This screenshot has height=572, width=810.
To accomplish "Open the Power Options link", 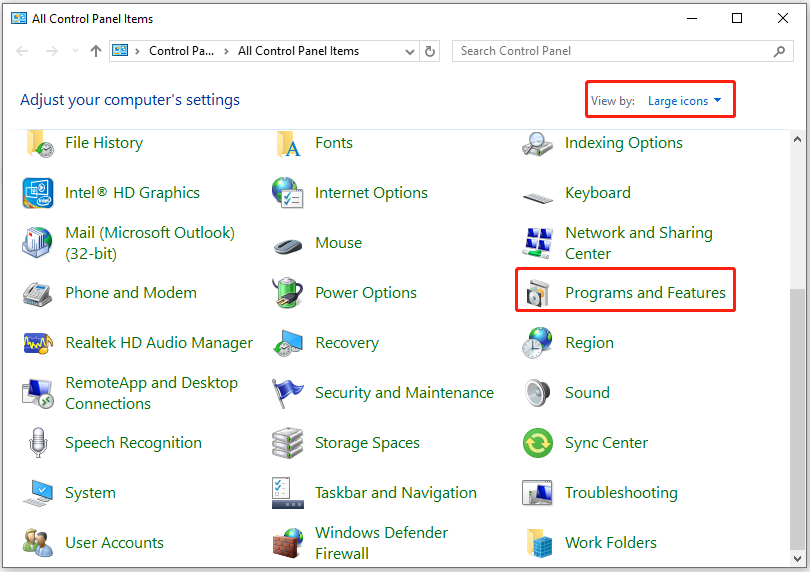I will [x=366, y=293].
